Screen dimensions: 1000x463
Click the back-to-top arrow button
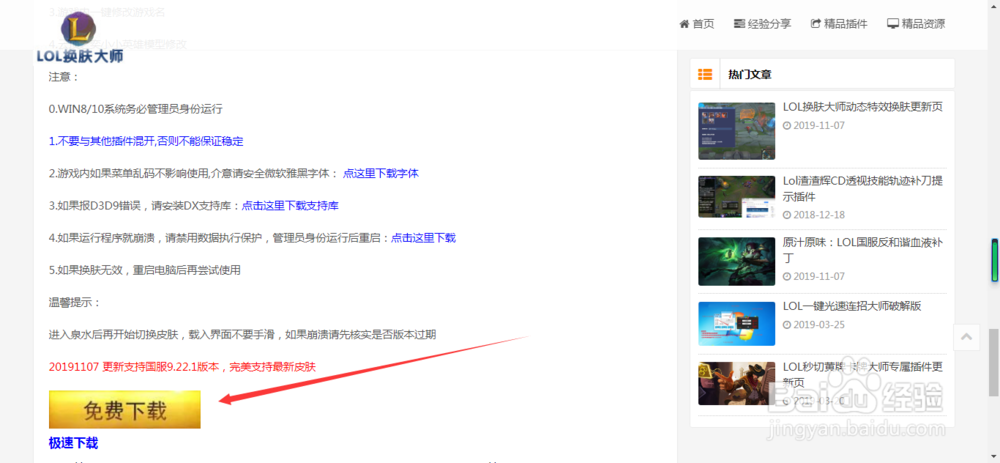pyautogui.click(x=966, y=337)
